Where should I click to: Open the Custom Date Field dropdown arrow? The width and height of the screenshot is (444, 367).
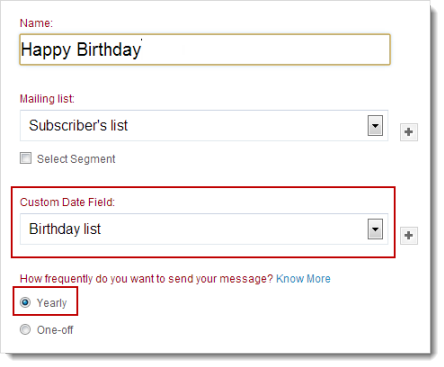(x=375, y=229)
